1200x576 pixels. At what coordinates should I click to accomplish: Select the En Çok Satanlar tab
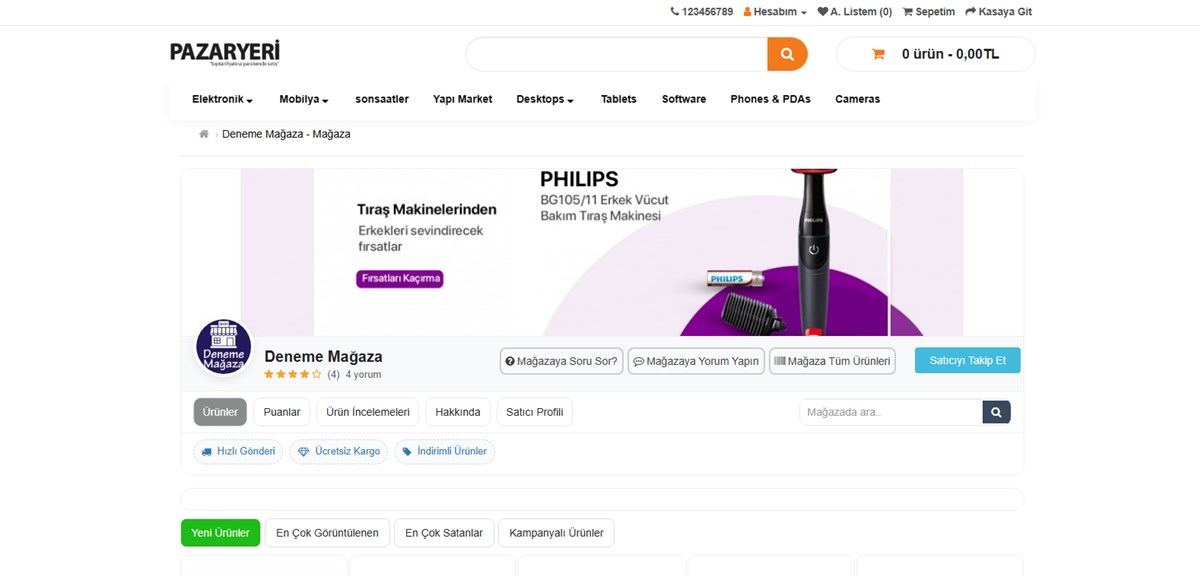(444, 533)
